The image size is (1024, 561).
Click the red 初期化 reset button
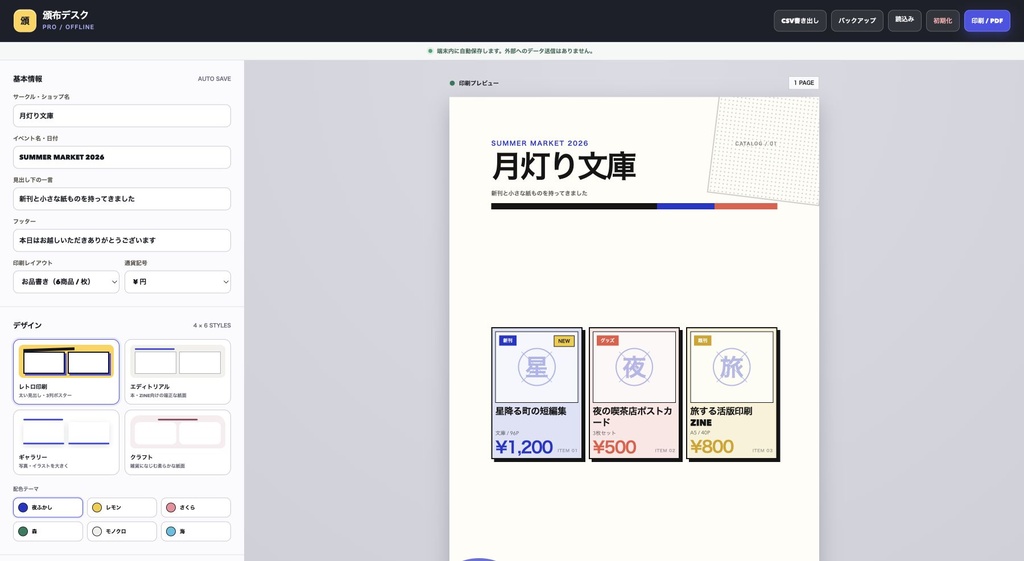coord(942,20)
